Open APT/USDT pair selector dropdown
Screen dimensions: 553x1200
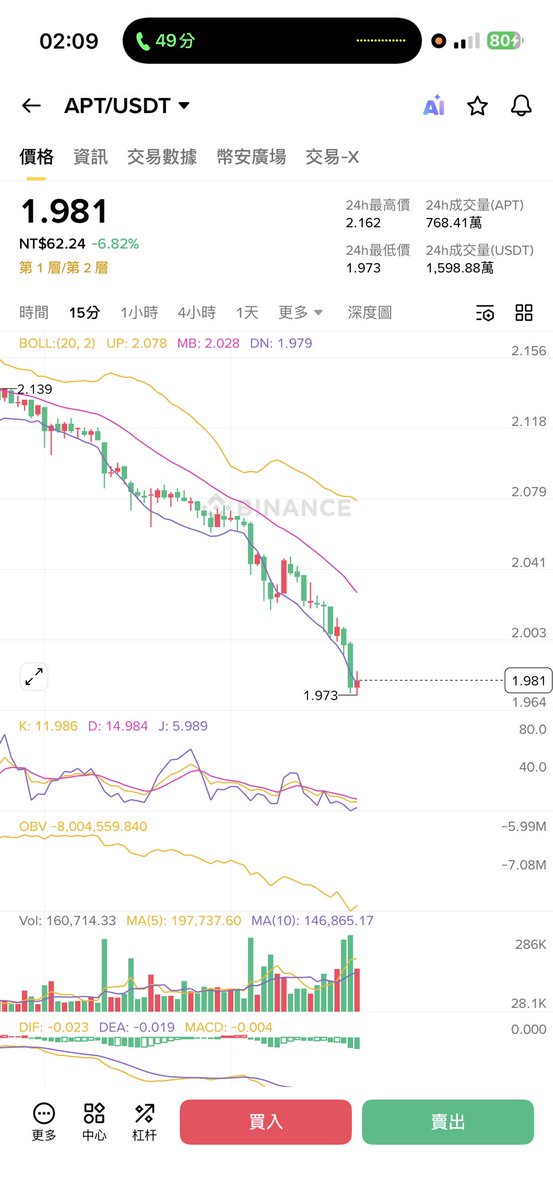pyautogui.click(x=127, y=106)
